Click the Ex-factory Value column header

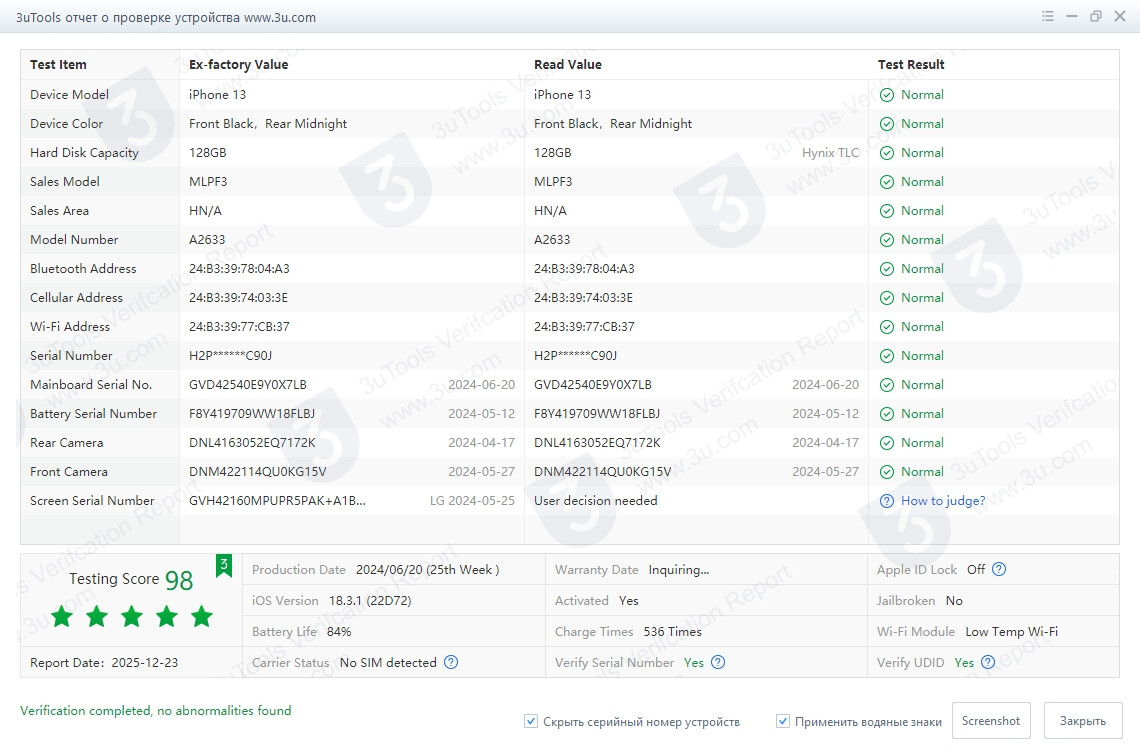[238, 65]
